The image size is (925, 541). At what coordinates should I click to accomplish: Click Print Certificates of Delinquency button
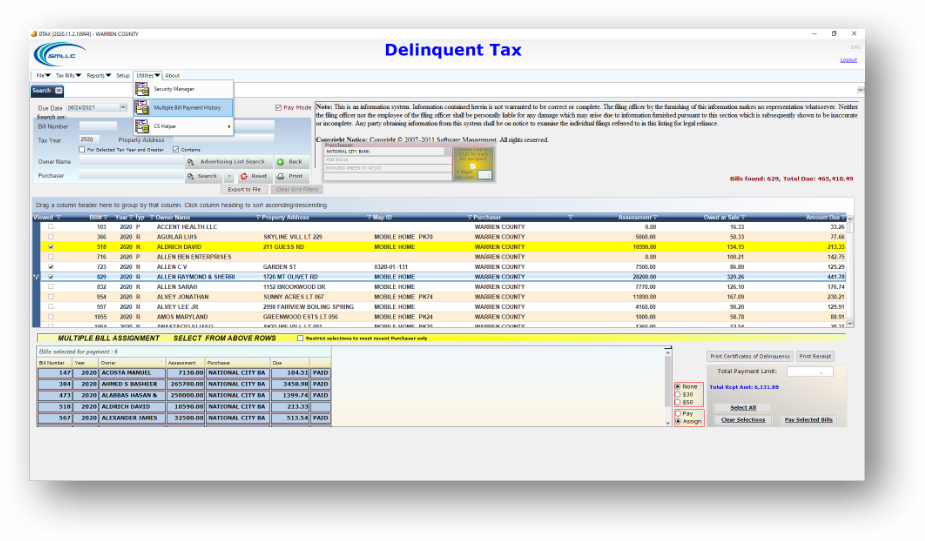pyautogui.click(x=749, y=356)
